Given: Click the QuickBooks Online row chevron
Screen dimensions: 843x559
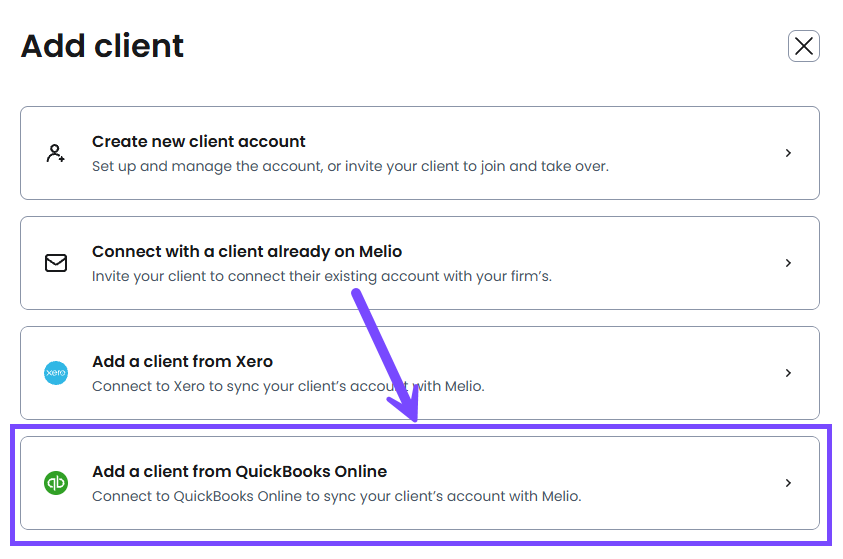Looking at the screenshot, I should click(x=788, y=483).
